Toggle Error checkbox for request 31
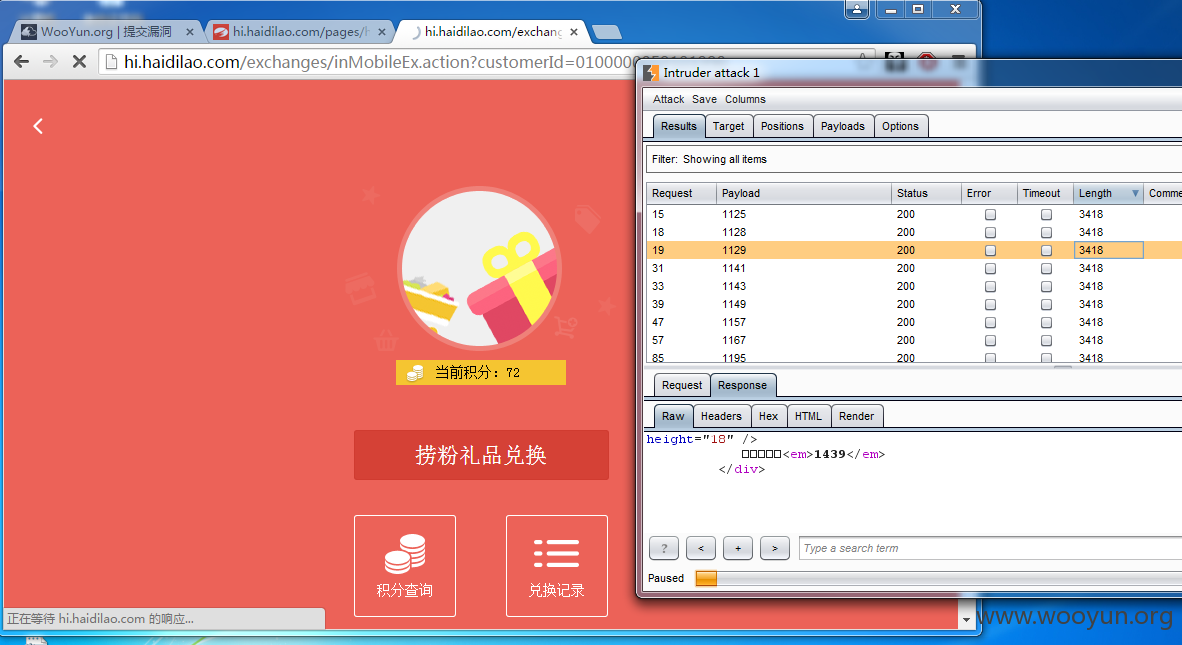Viewport: 1182px width, 645px height. (991, 269)
